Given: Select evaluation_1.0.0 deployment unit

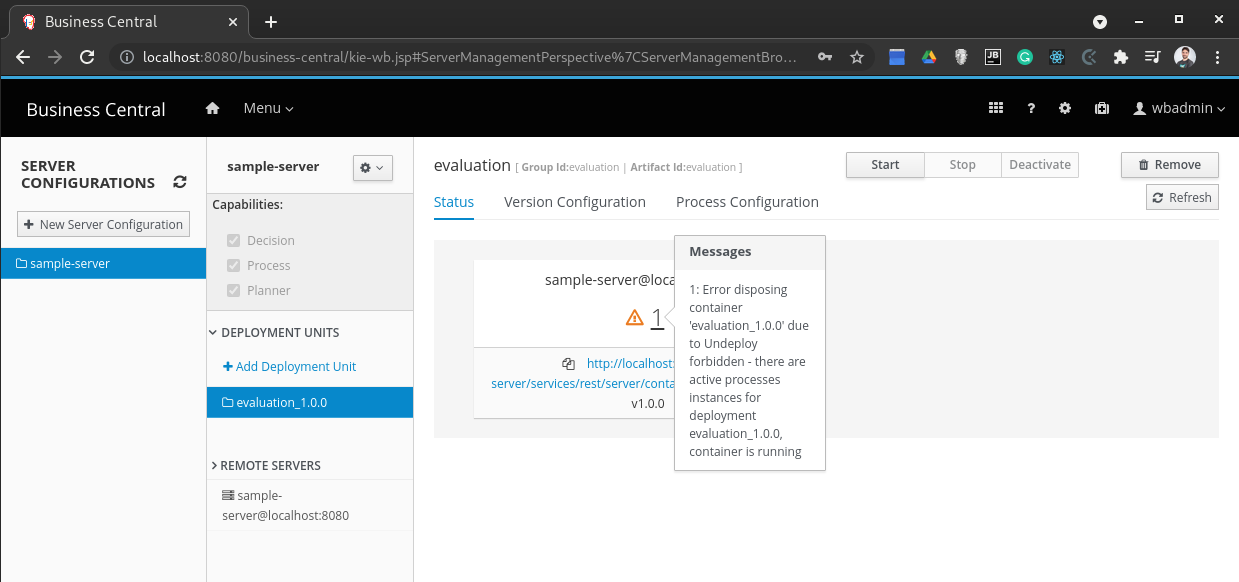Looking at the screenshot, I should [x=310, y=402].
